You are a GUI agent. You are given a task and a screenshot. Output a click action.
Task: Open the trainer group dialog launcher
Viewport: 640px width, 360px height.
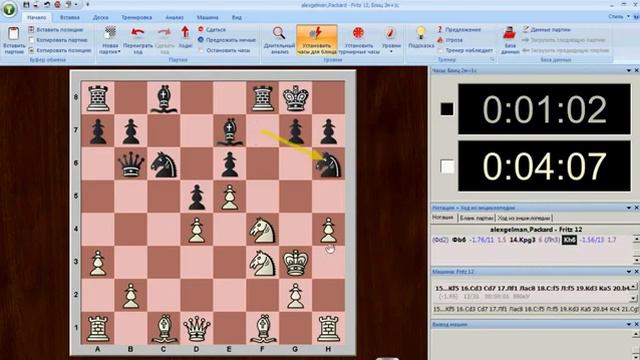492,60
